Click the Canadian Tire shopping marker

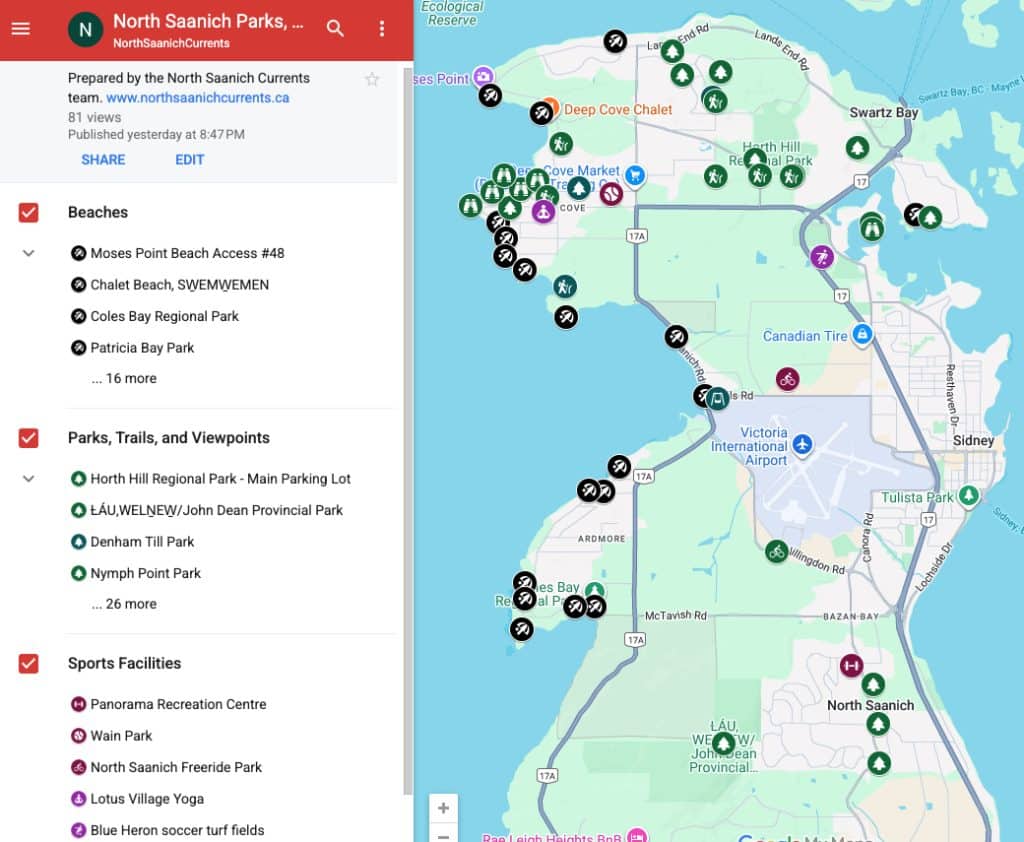click(862, 335)
